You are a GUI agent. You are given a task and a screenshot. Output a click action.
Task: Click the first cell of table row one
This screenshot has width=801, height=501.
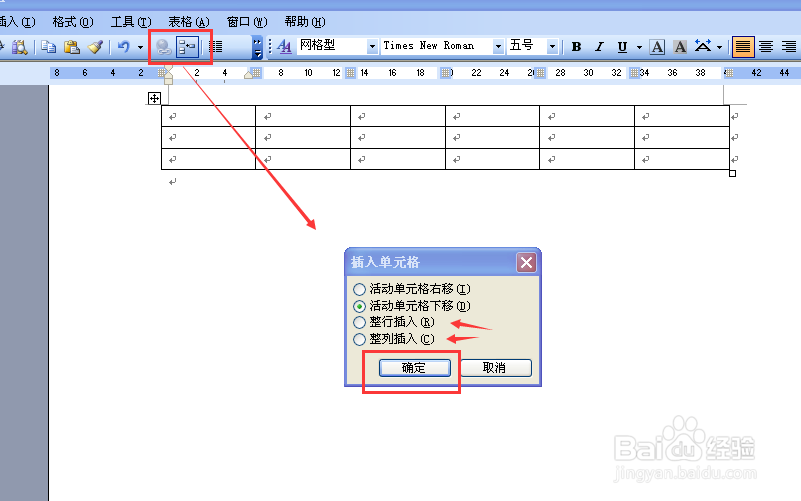(x=208, y=116)
